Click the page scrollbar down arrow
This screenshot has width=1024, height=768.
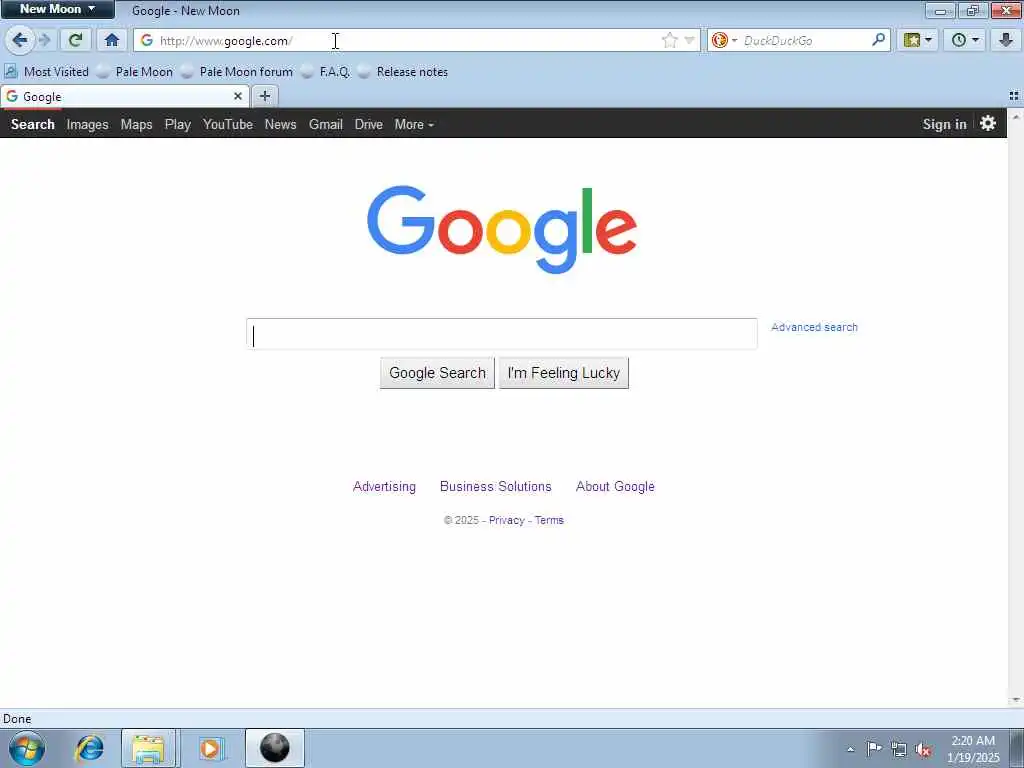1016,701
